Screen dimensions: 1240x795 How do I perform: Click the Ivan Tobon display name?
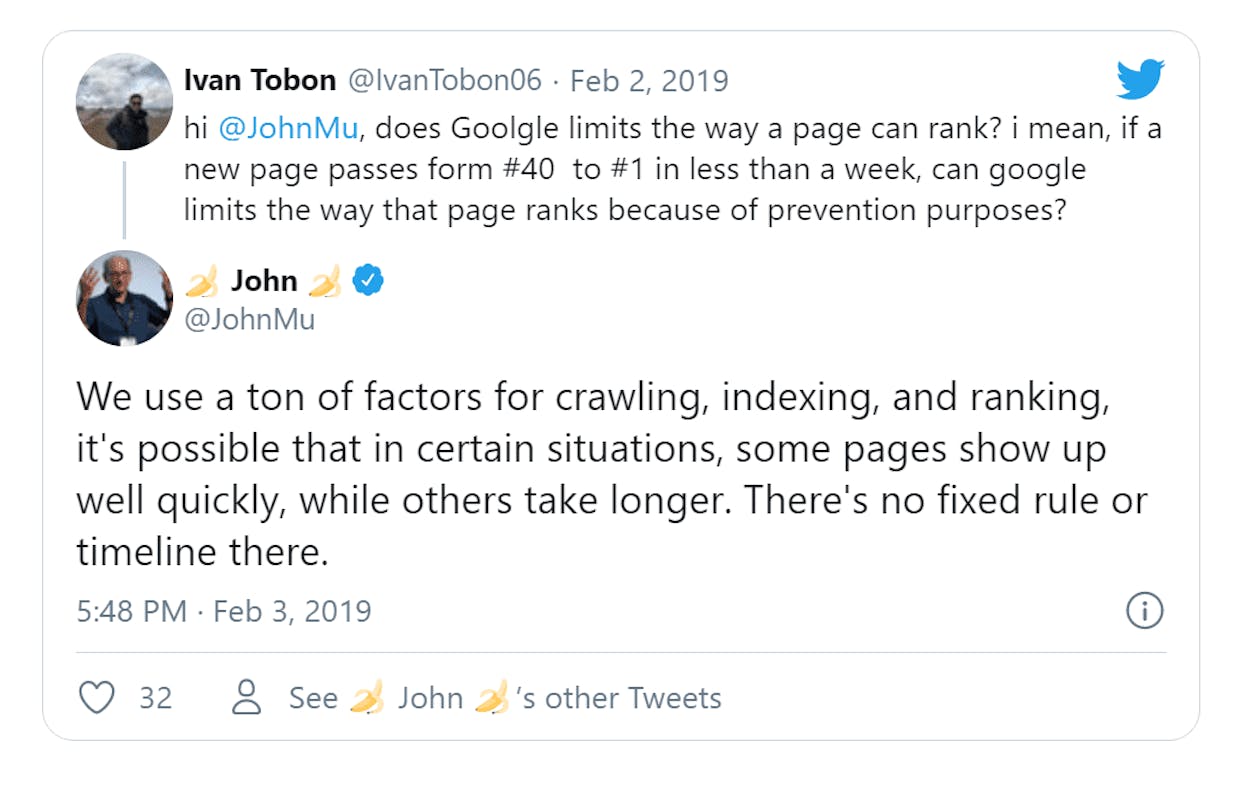(x=260, y=80)
